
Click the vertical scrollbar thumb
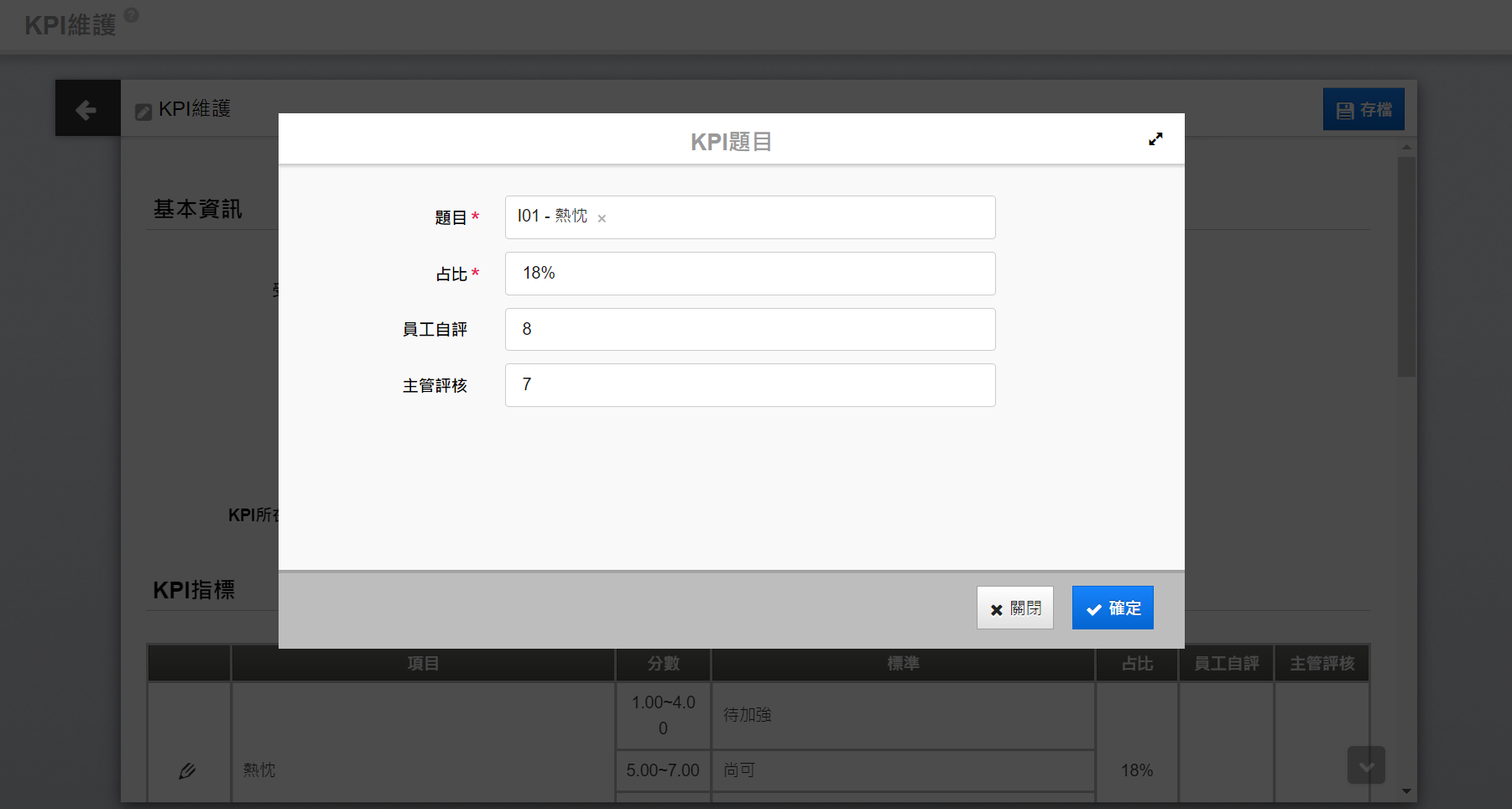click(1406, 267)
